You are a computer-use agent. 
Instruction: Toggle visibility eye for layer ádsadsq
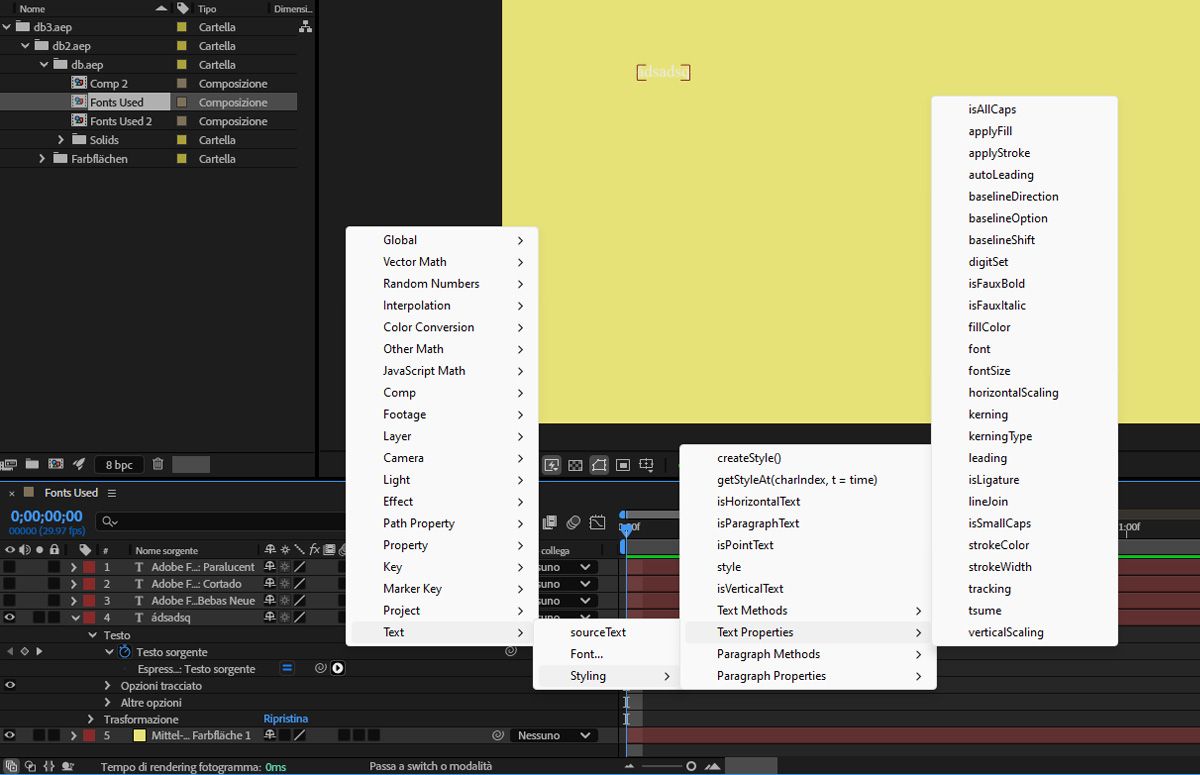pyautogui.click(x=10, y=618)
